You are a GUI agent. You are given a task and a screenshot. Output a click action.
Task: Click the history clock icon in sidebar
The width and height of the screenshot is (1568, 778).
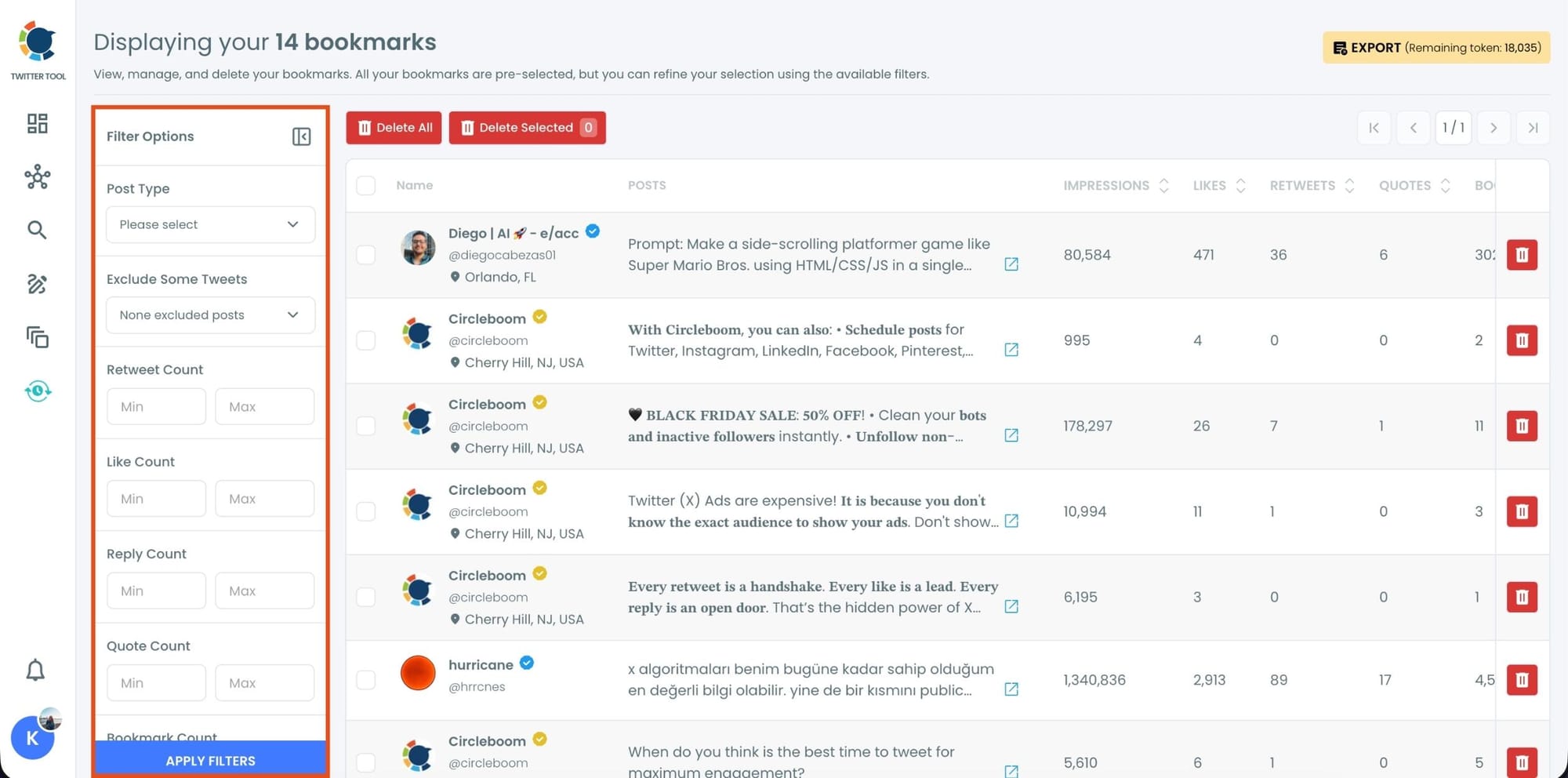point(37,391)
